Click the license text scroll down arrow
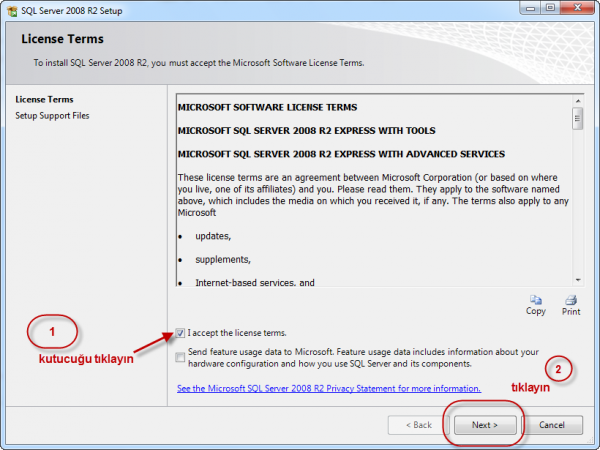The image size is (600, 450). click(578, 280)
